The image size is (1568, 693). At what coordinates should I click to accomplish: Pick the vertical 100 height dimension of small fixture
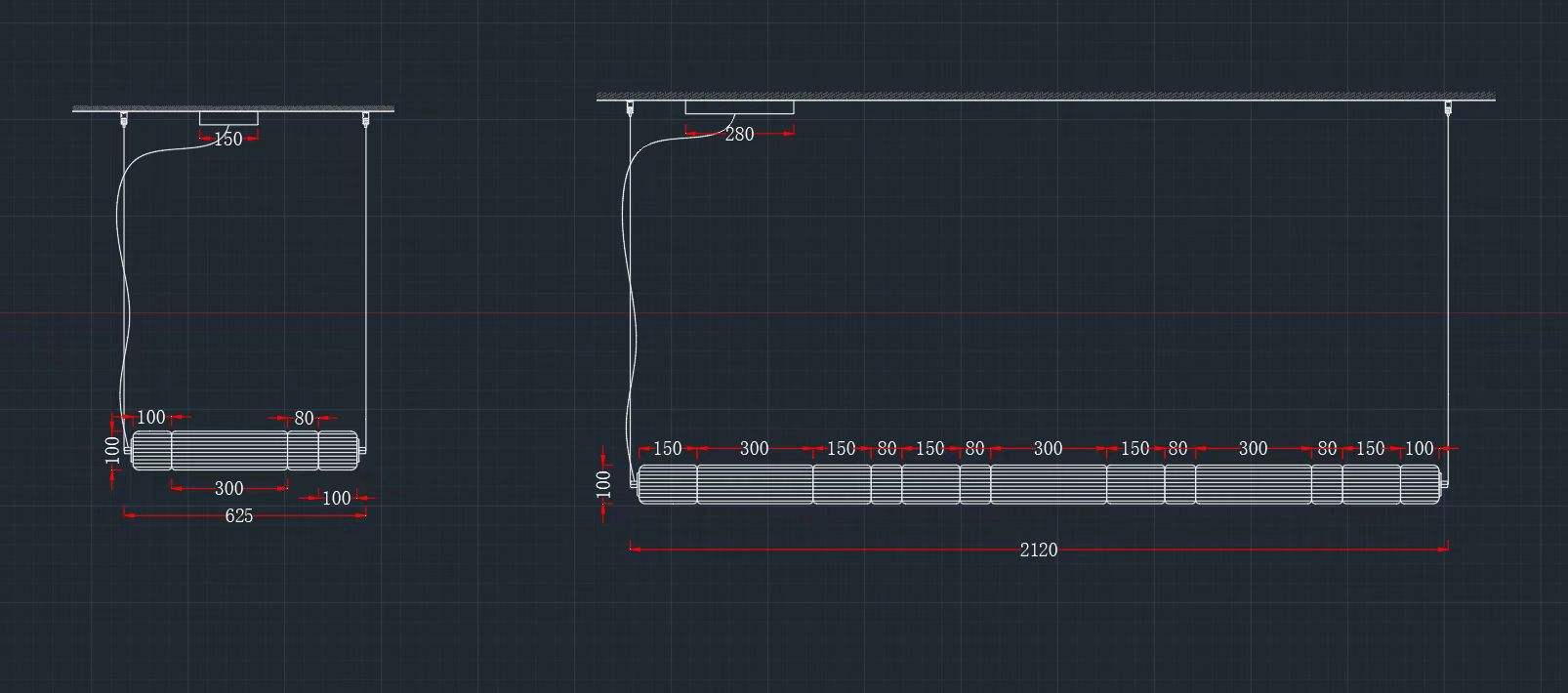(x=112, y=450)
